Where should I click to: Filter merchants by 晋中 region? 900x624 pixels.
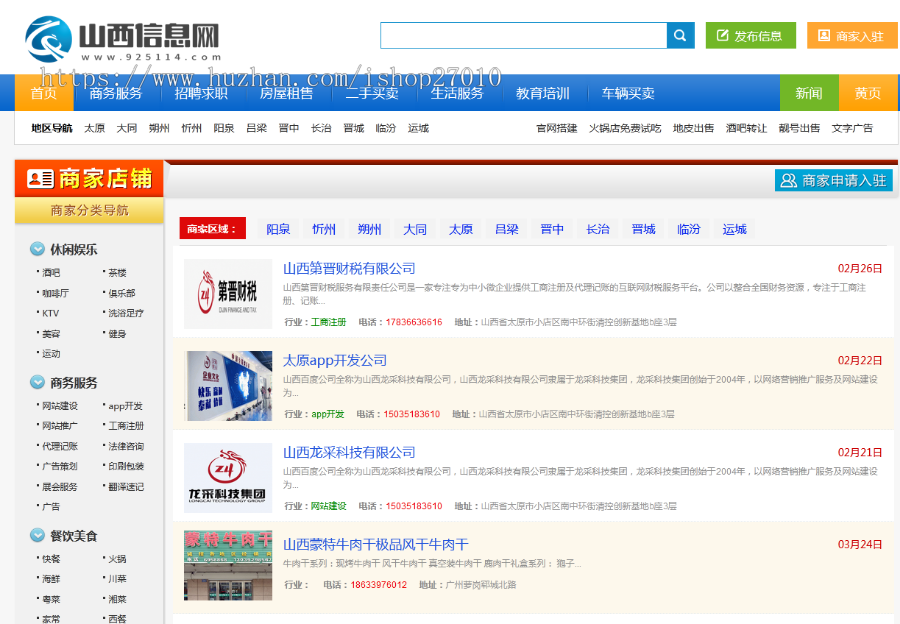(552, 229)
